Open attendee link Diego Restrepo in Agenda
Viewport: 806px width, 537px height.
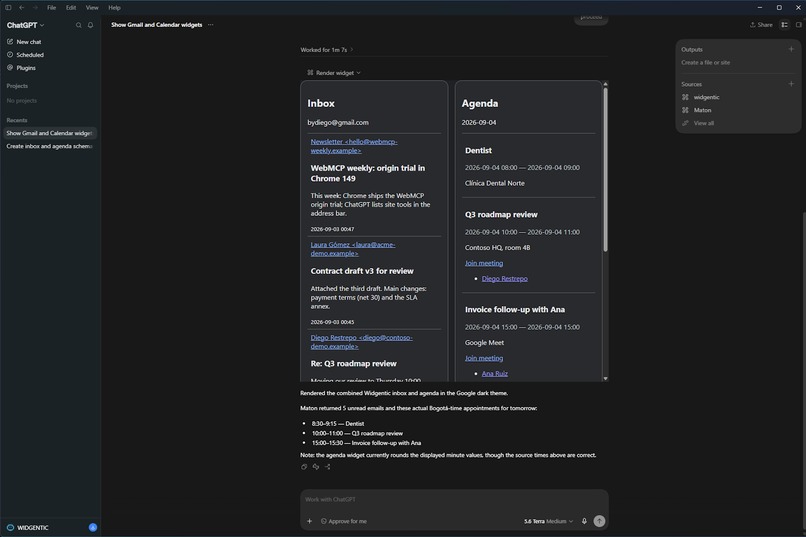[504, 279]
